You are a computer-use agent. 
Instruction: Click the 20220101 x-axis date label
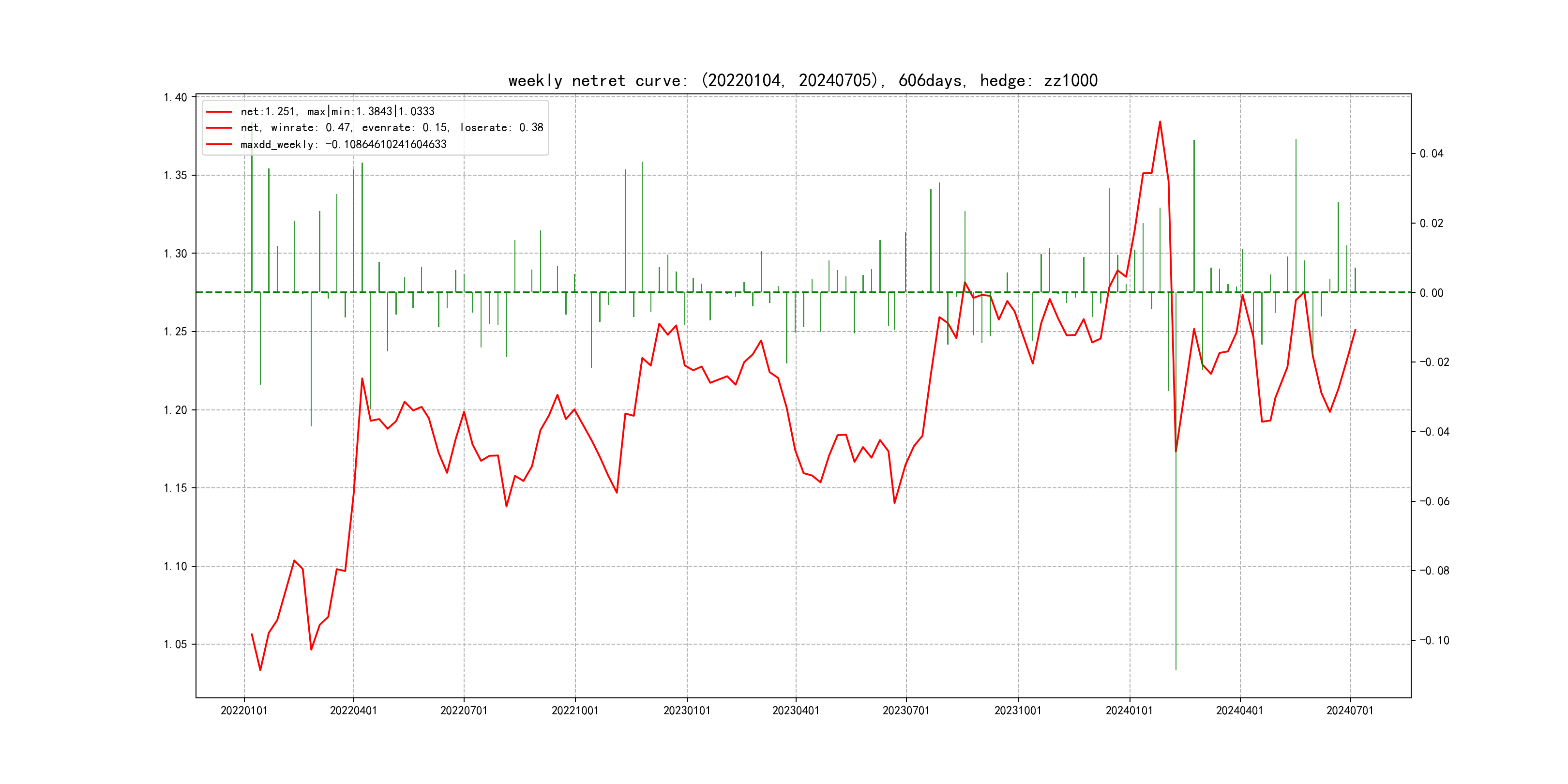pos(244,710)
